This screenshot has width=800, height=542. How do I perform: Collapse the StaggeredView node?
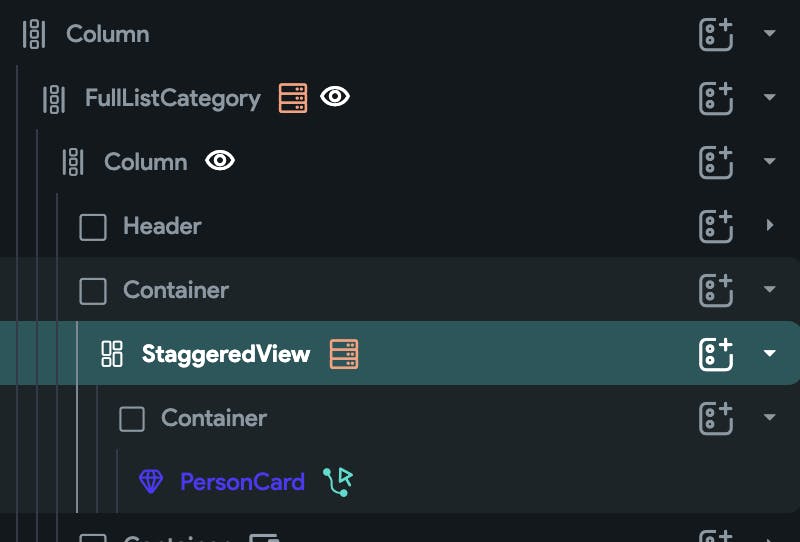pyautogui.click(x=769, y=354)
